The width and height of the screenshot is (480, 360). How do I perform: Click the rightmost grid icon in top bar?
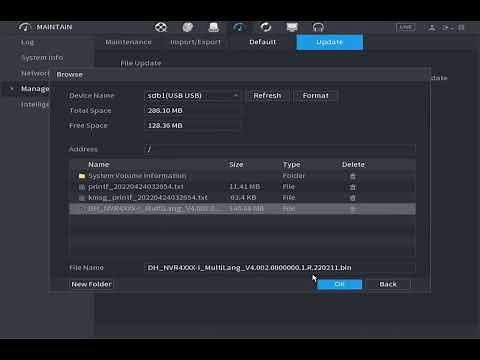tap(461, 28)
